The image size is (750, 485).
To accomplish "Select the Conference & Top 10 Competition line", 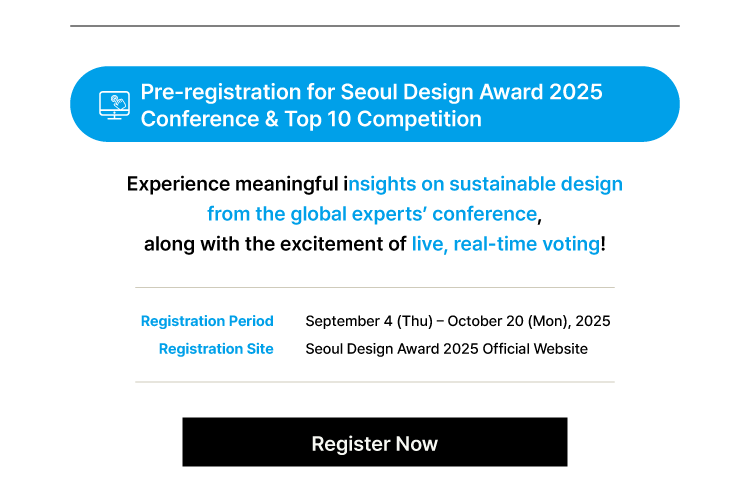I will [310, 119].
